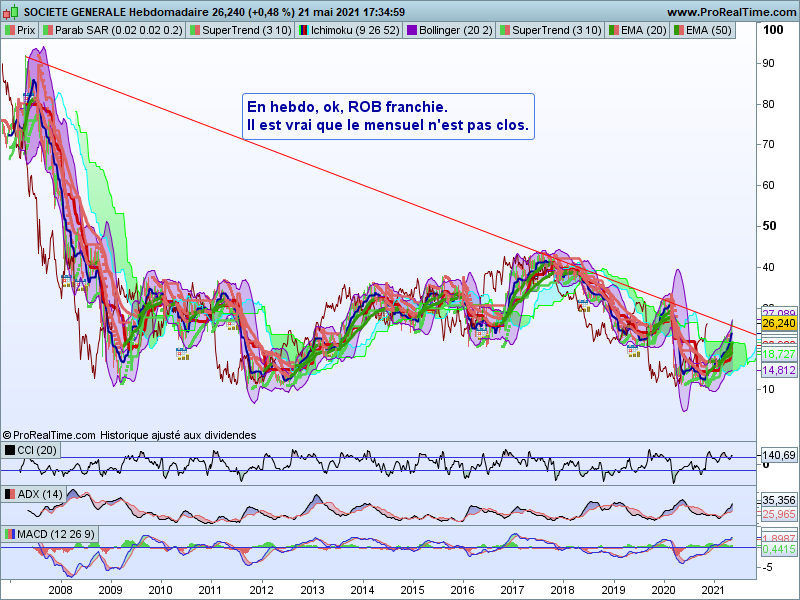Open the www.ProRealTime.com link

729,12
